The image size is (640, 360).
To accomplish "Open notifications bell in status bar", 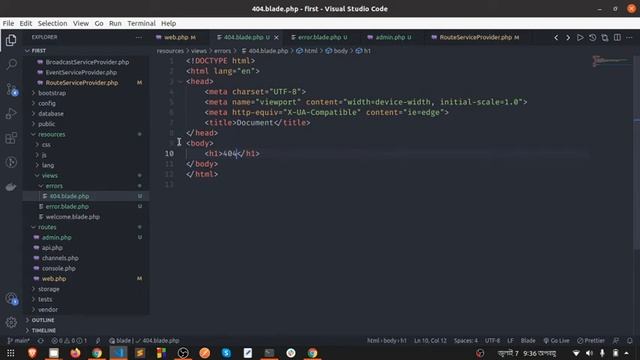I will click(629, 340).
